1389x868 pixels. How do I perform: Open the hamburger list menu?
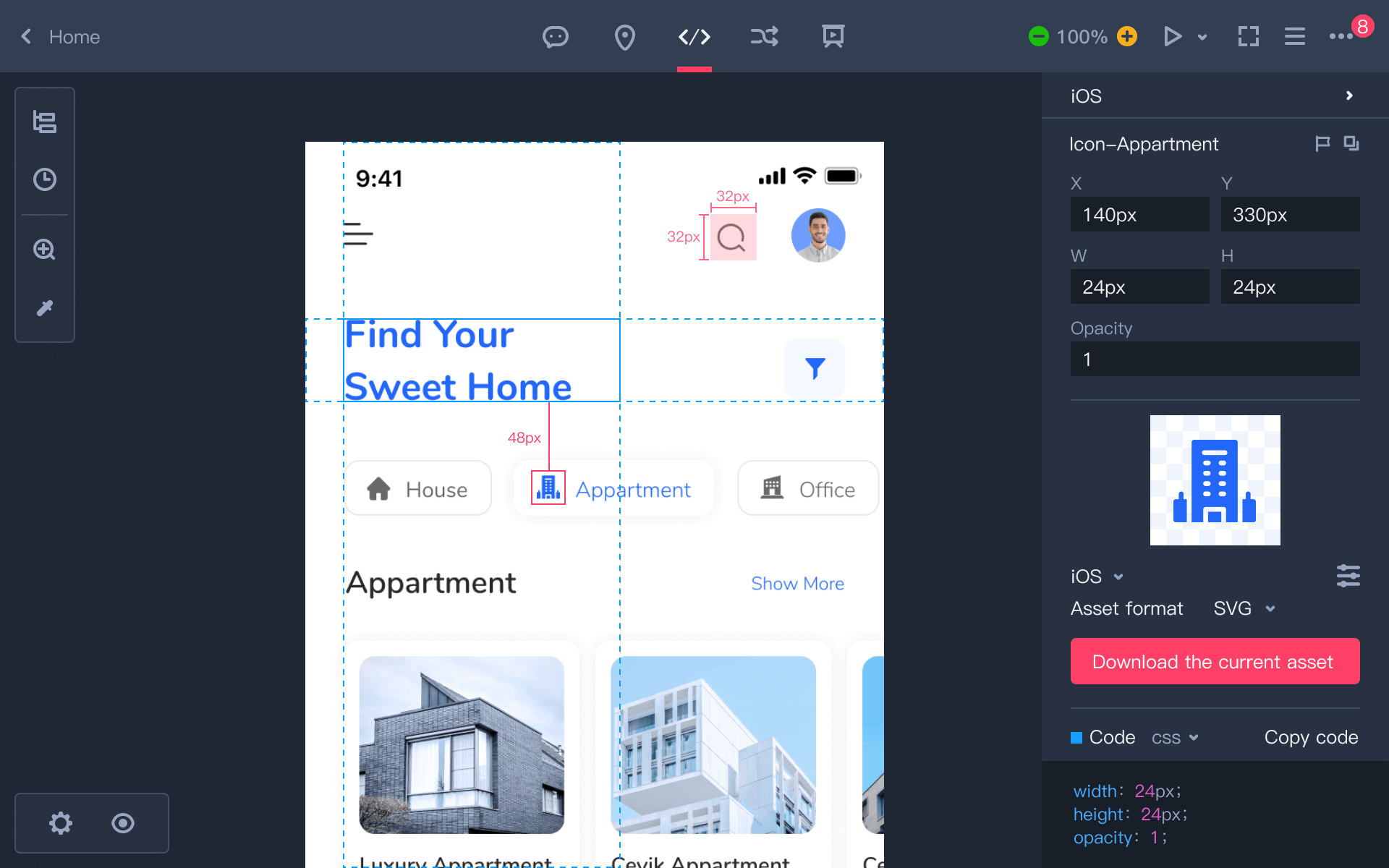tap(1294, 36)
